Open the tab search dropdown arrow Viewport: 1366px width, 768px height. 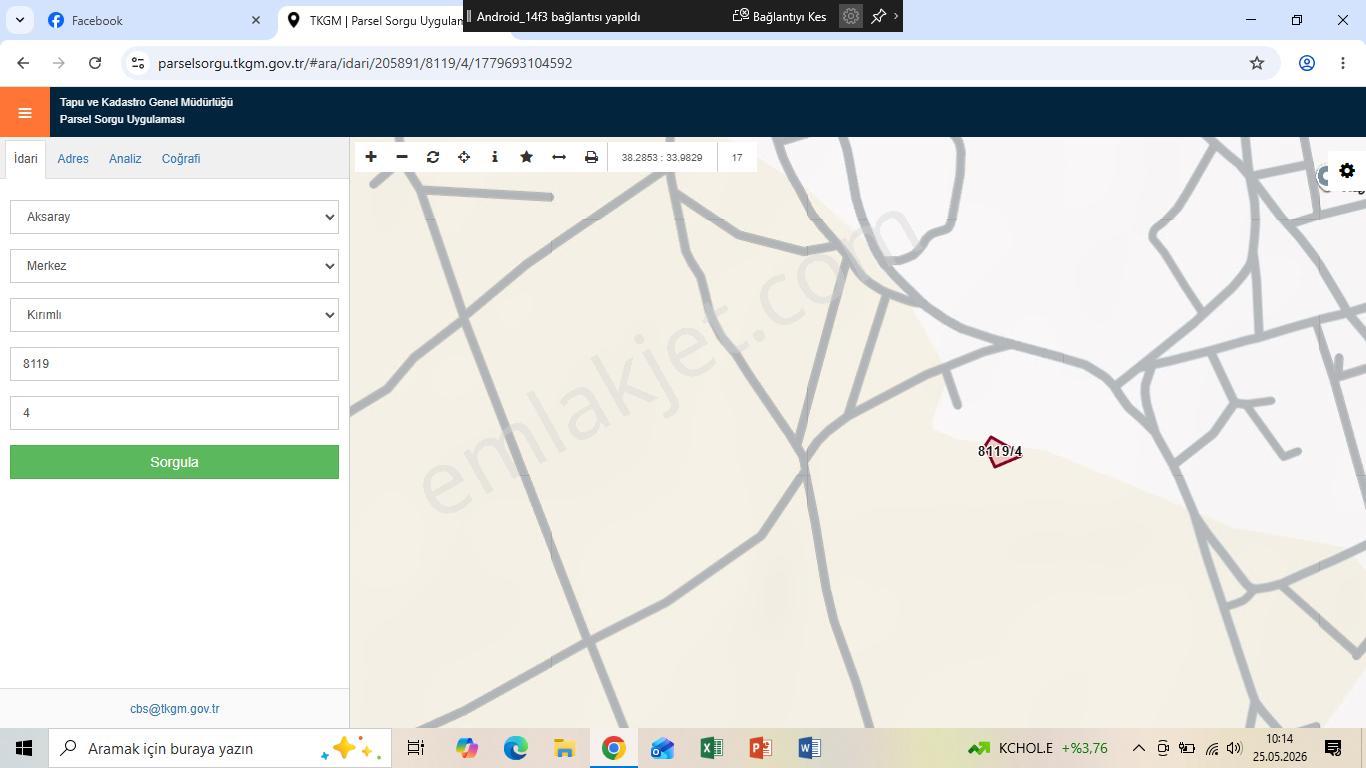[x=19, y=20]
